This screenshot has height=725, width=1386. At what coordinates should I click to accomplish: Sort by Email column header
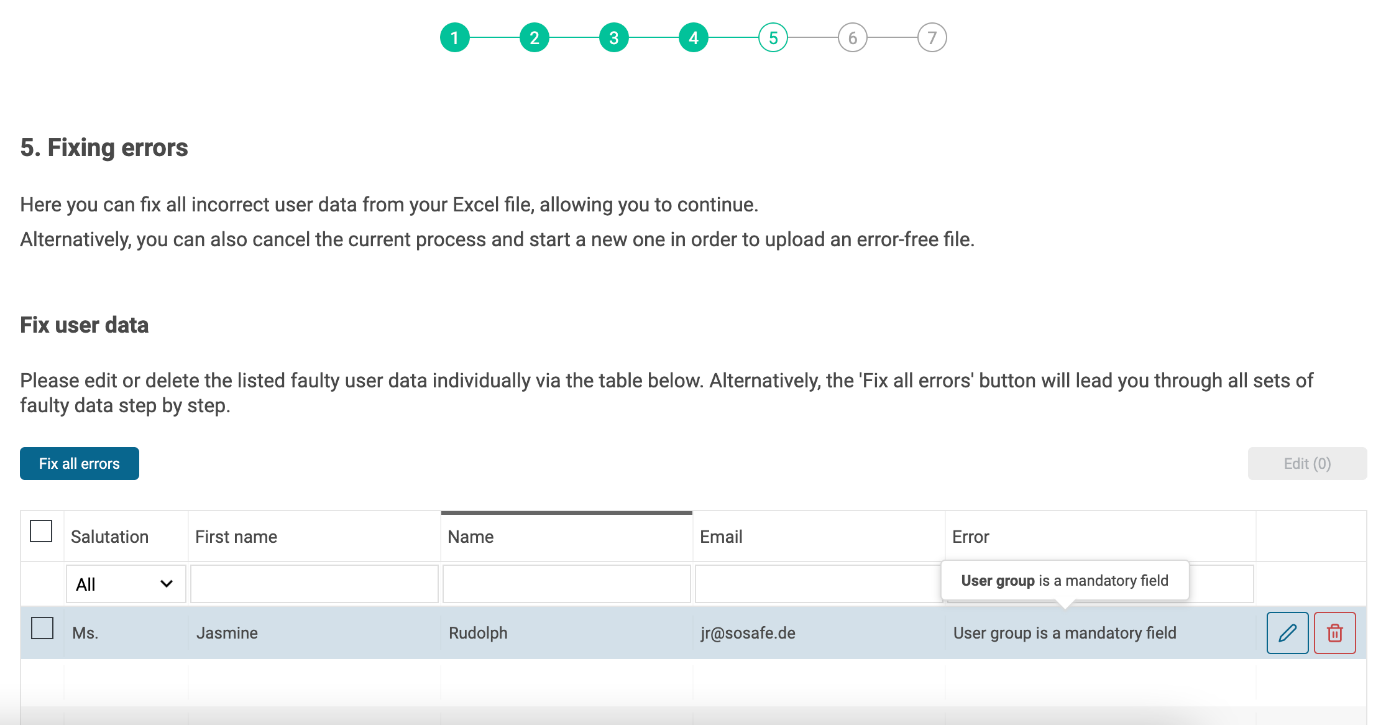click(721, 537)
